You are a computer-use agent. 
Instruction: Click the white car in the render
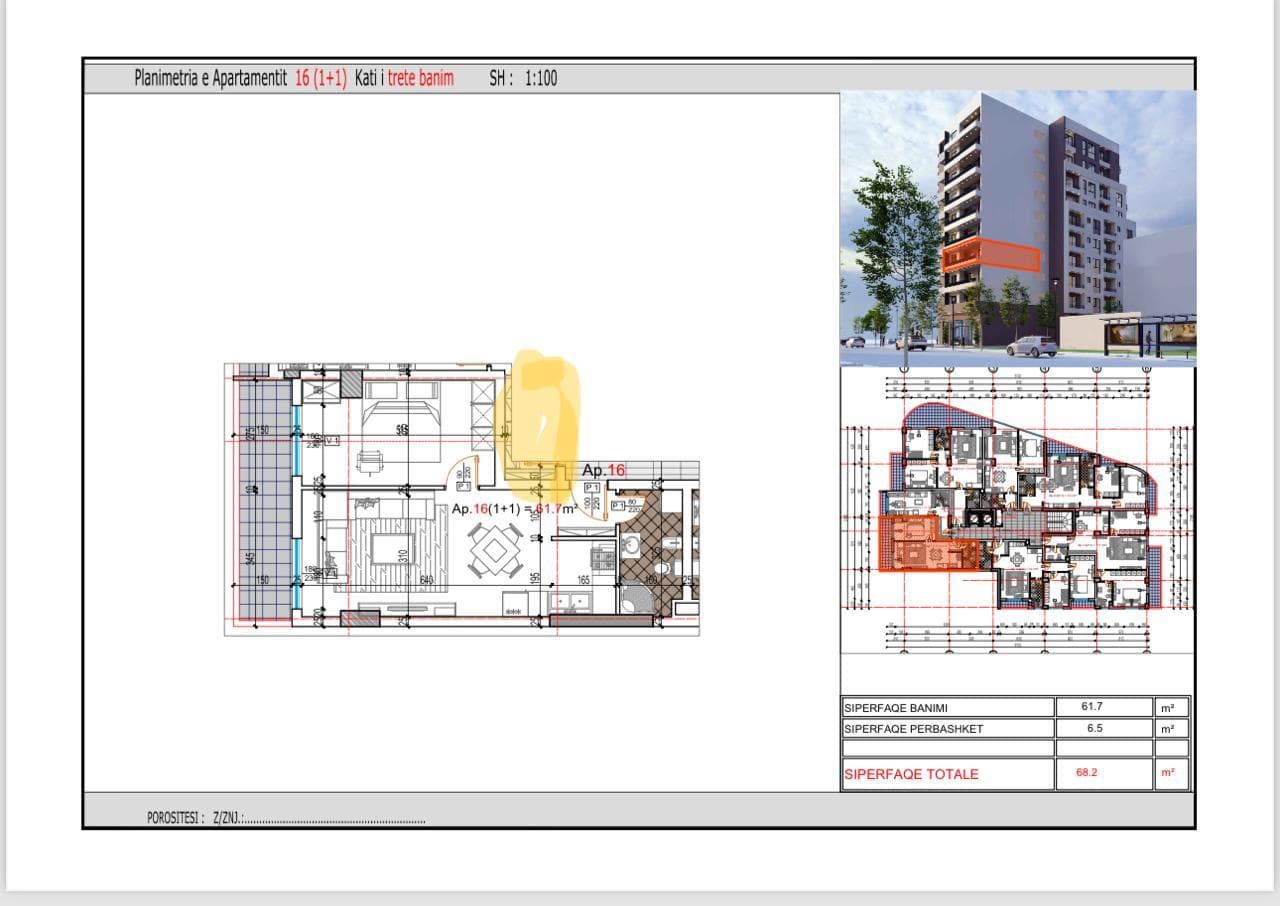click(1032, 346)
